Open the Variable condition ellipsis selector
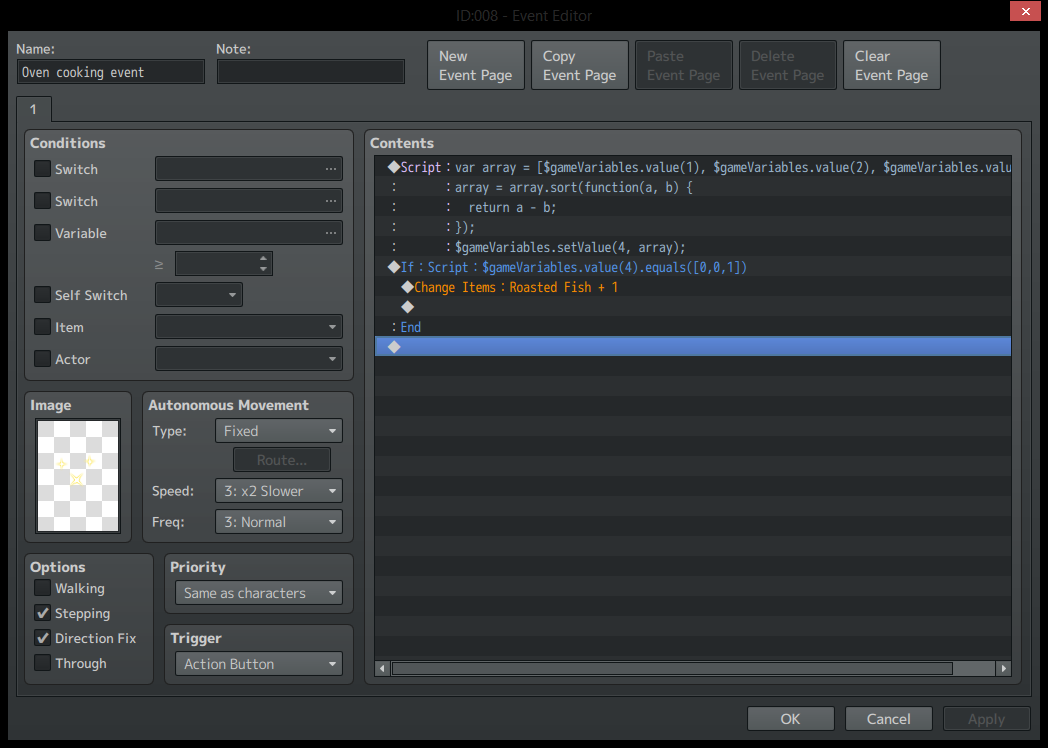Viewport: 1048px width, 748px height. click(x=331, y=233)
